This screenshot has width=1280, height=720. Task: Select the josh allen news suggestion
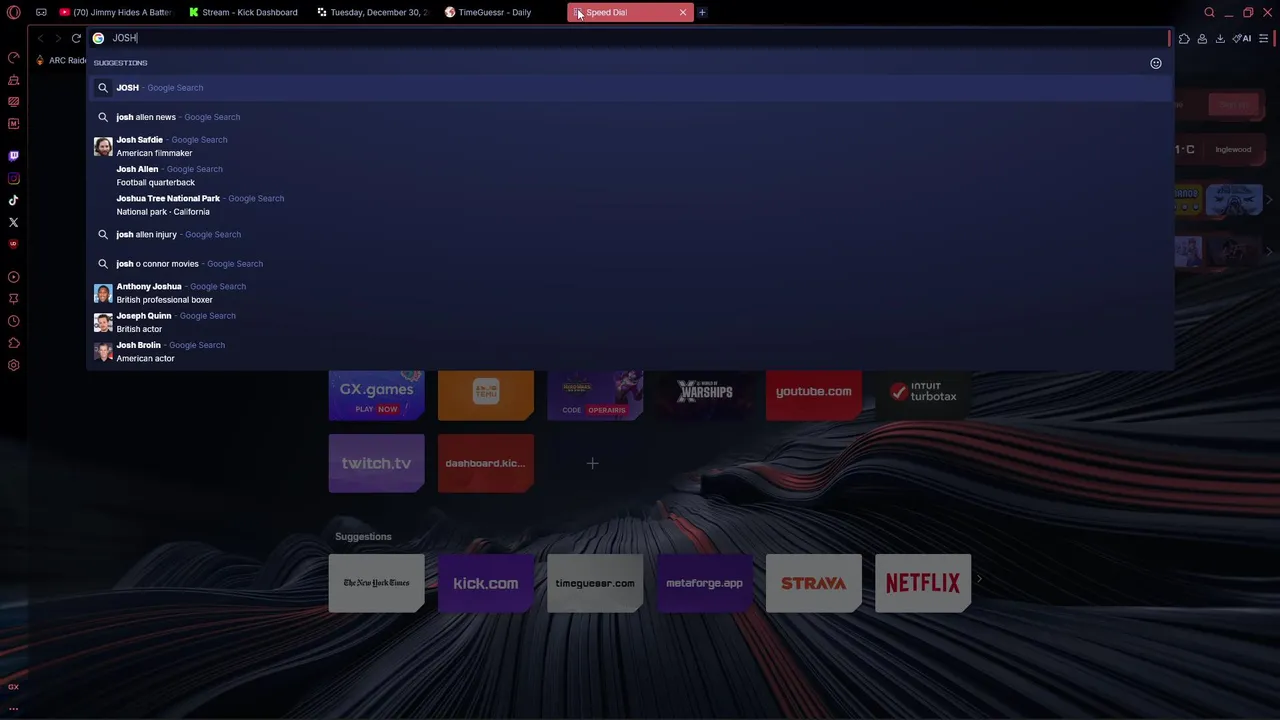[630, 117]
